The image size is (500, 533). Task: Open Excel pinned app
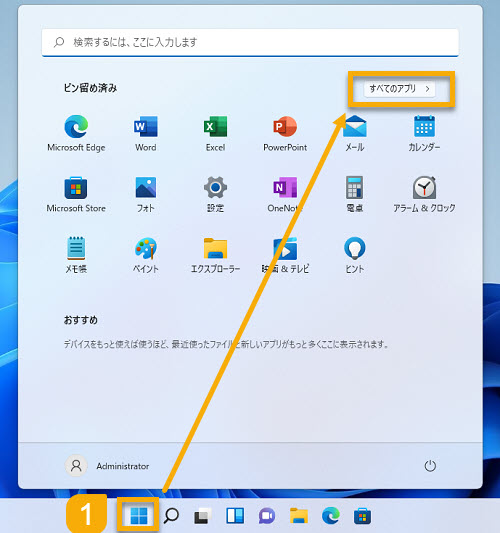click(215, 133)
